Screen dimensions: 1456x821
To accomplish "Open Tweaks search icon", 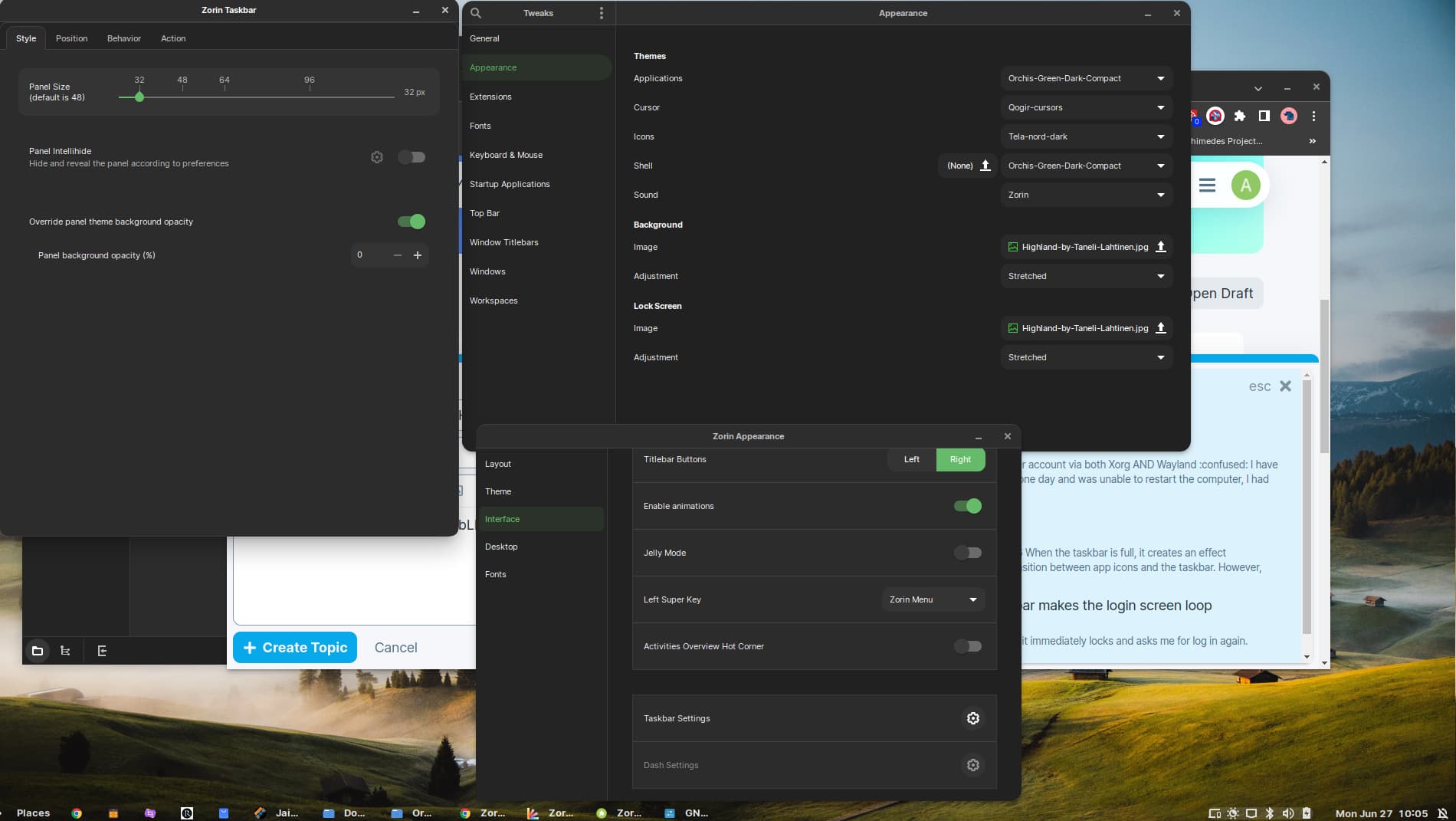I will (x=476, y=13).
